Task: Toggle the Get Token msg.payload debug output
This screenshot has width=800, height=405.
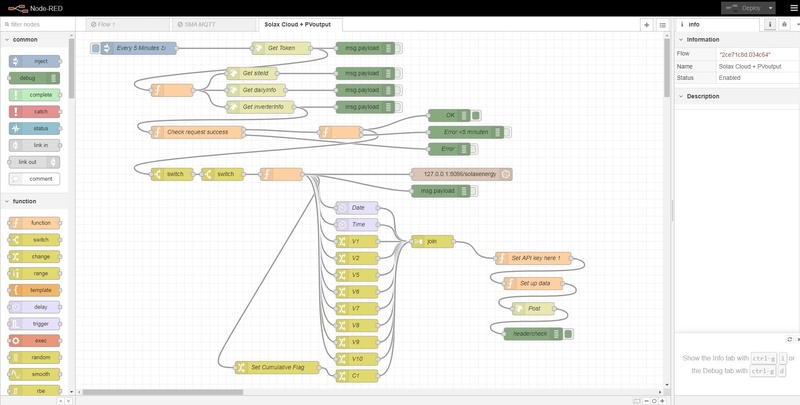Action: (398, 48)
